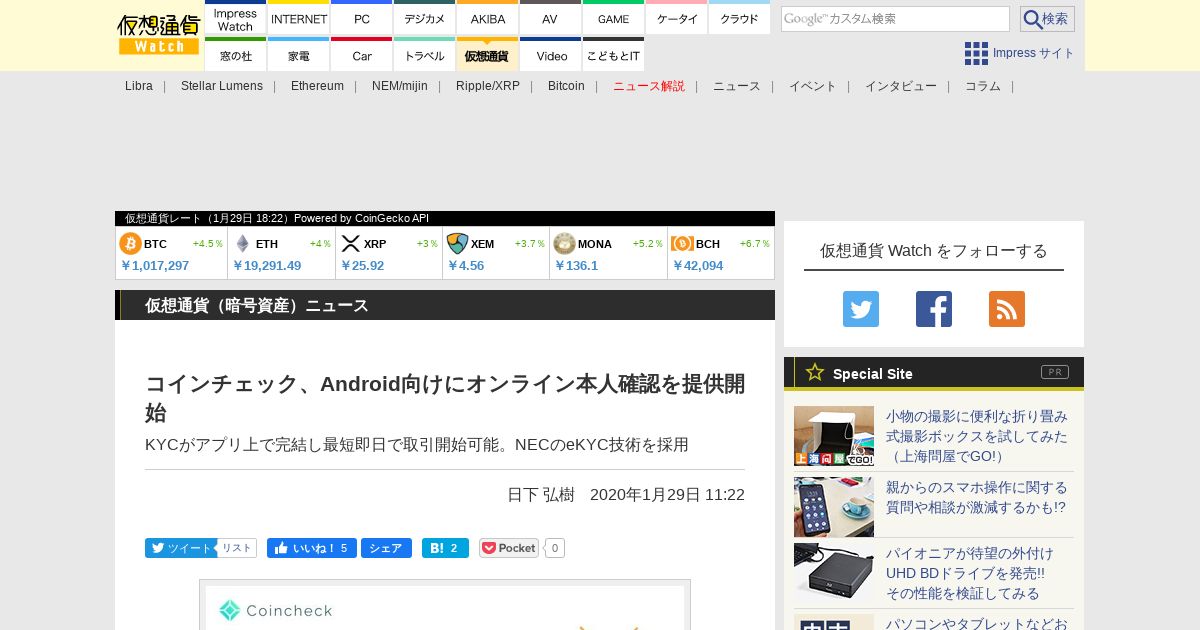The width and height of the screenshot is (1200, 630).
Task: Open the 窓の杜 tab
Action: tap(236, 55)
